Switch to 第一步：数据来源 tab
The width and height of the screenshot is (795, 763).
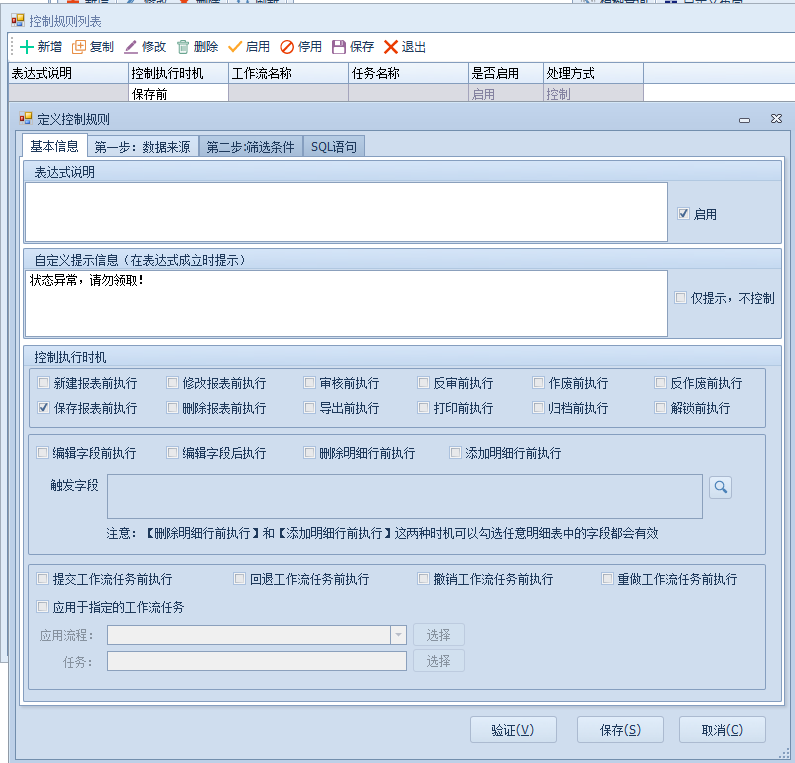142,147
